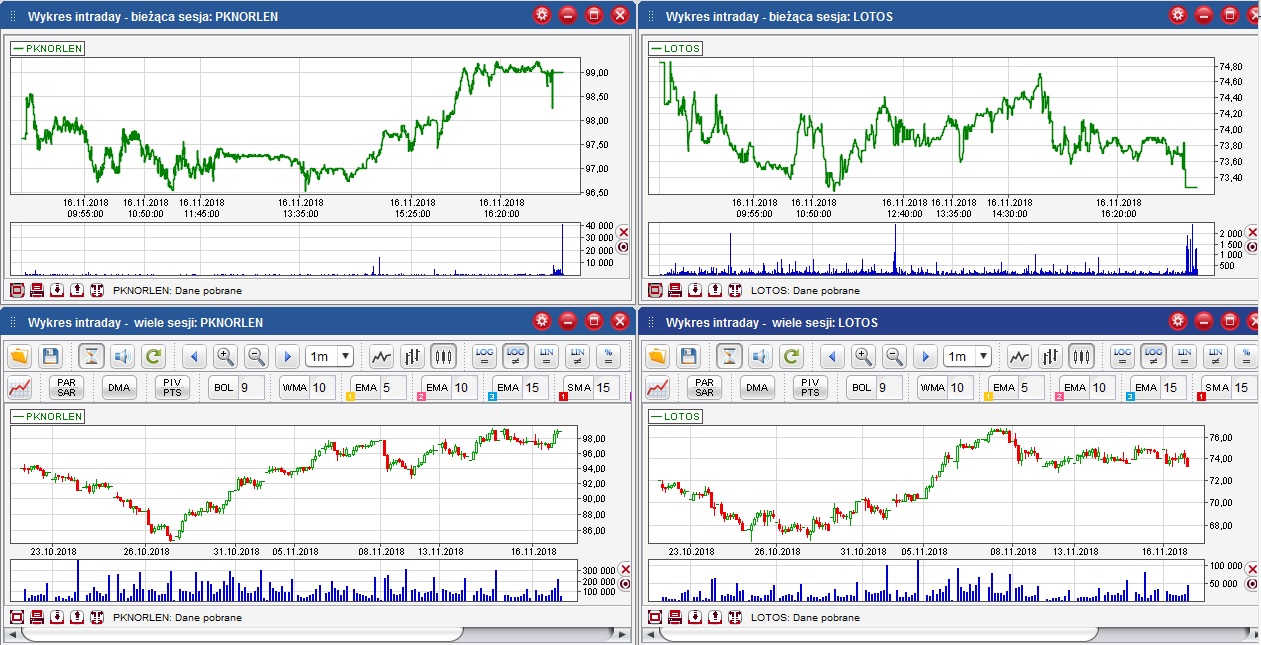Hide volume panel in PKNORLEN intraday chart
The width and height of the screenshot is (1261, 645).
pos(624,232)
